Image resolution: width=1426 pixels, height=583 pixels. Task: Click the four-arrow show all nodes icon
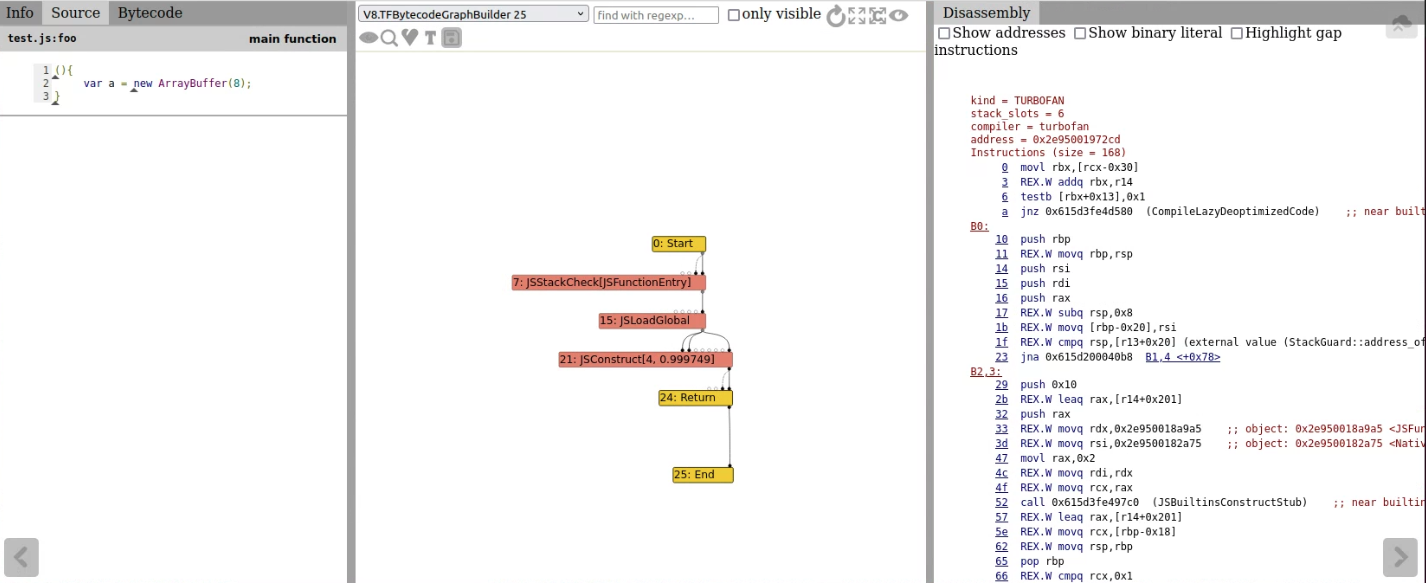[857, 15]
